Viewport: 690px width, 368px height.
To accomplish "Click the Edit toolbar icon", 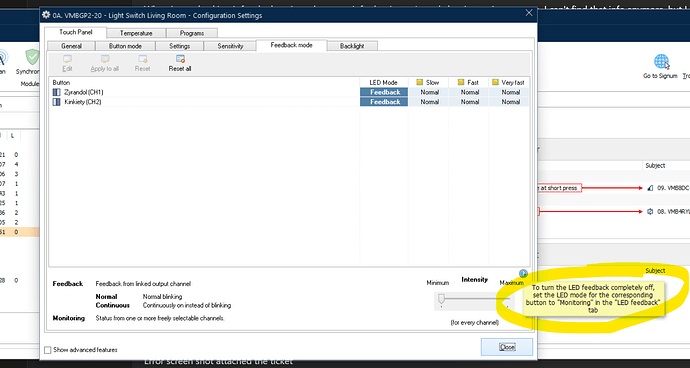I will click(x=67, y=59).
